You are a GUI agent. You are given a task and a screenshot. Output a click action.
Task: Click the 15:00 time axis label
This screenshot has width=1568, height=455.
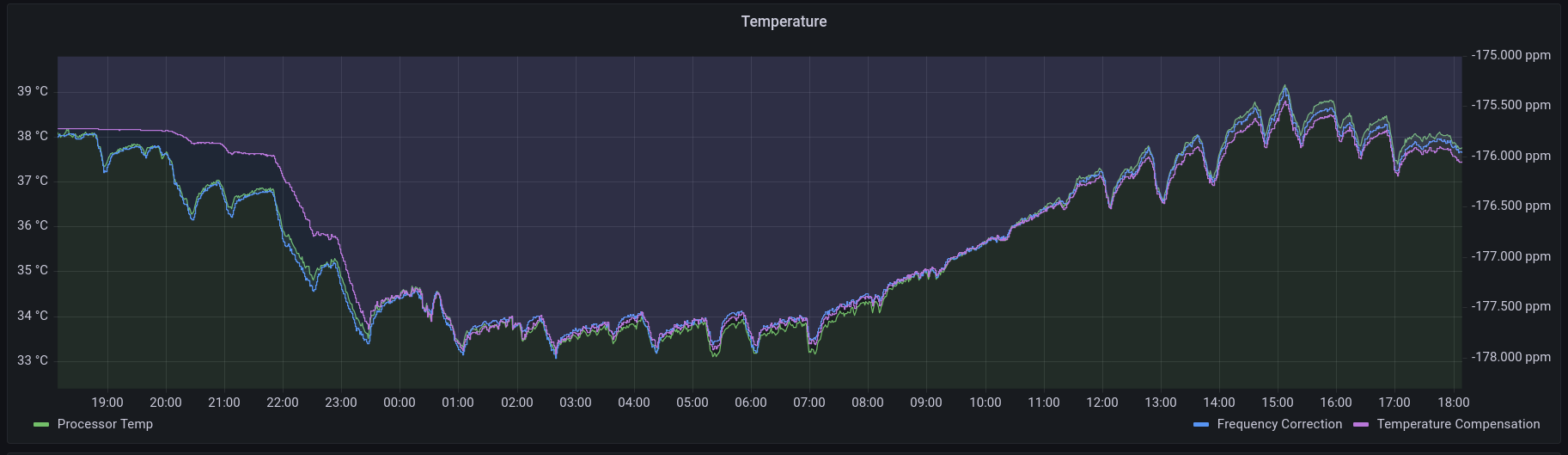[x=1277, y=403]
